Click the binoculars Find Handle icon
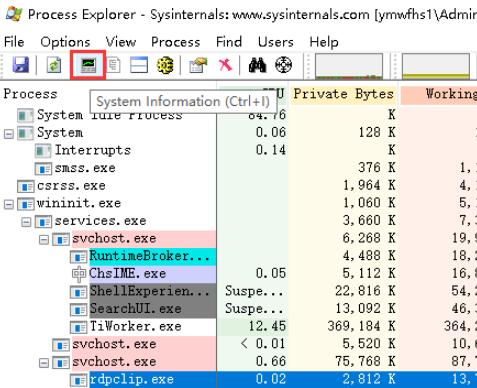 [x=257, y=65]
